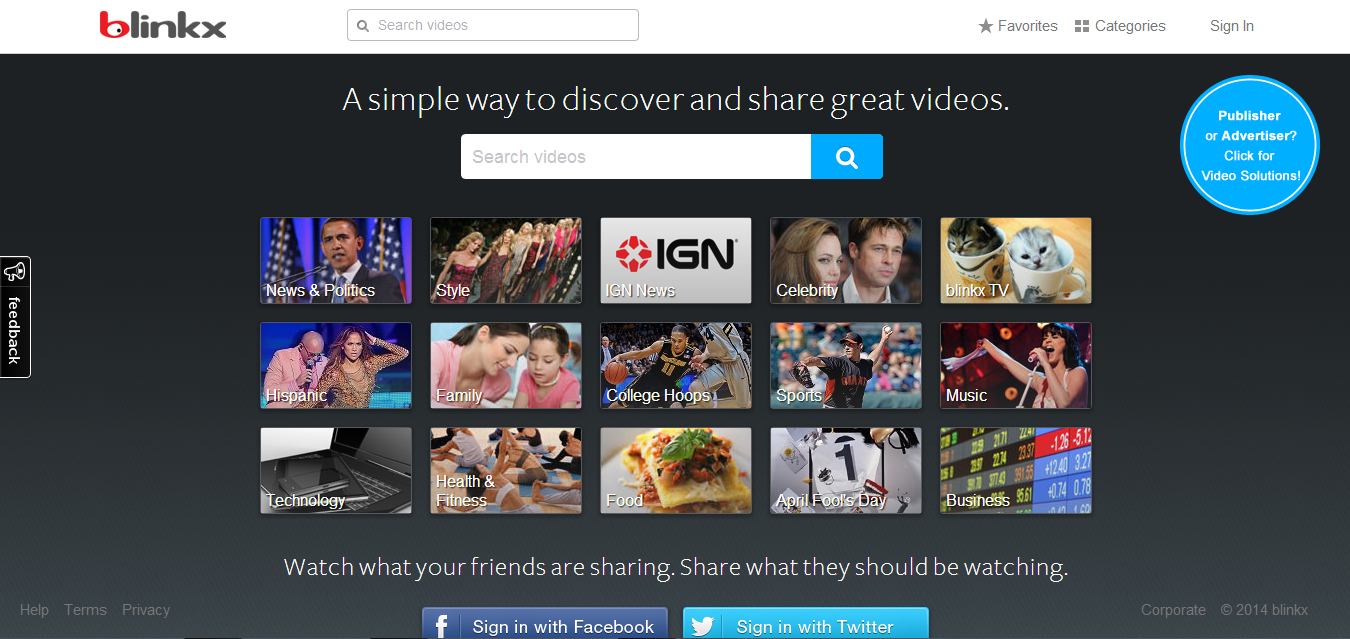Viewport: 1350px width, 639px height.
Task: Click the main center search videos box
Action: [635, 157]
